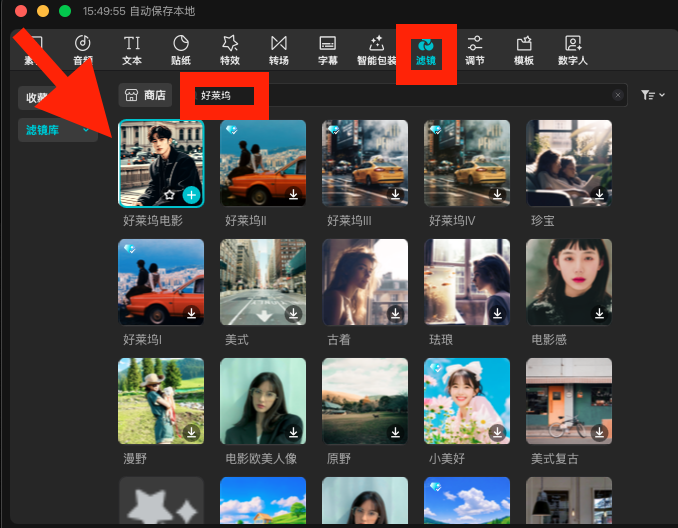Screen dimensions: 678x528
Task: Download the 原野 filter
Action: (x=396, y=432)
